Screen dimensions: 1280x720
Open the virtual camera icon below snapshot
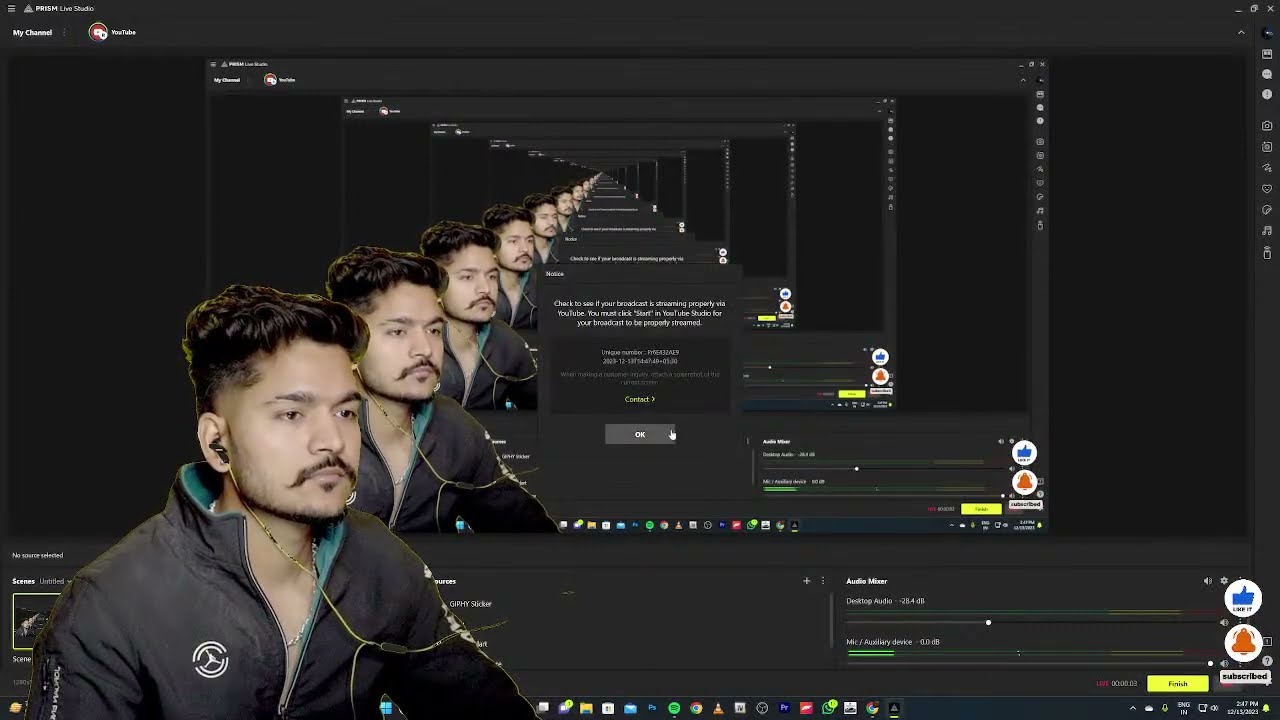click(x=1267, y=147)
